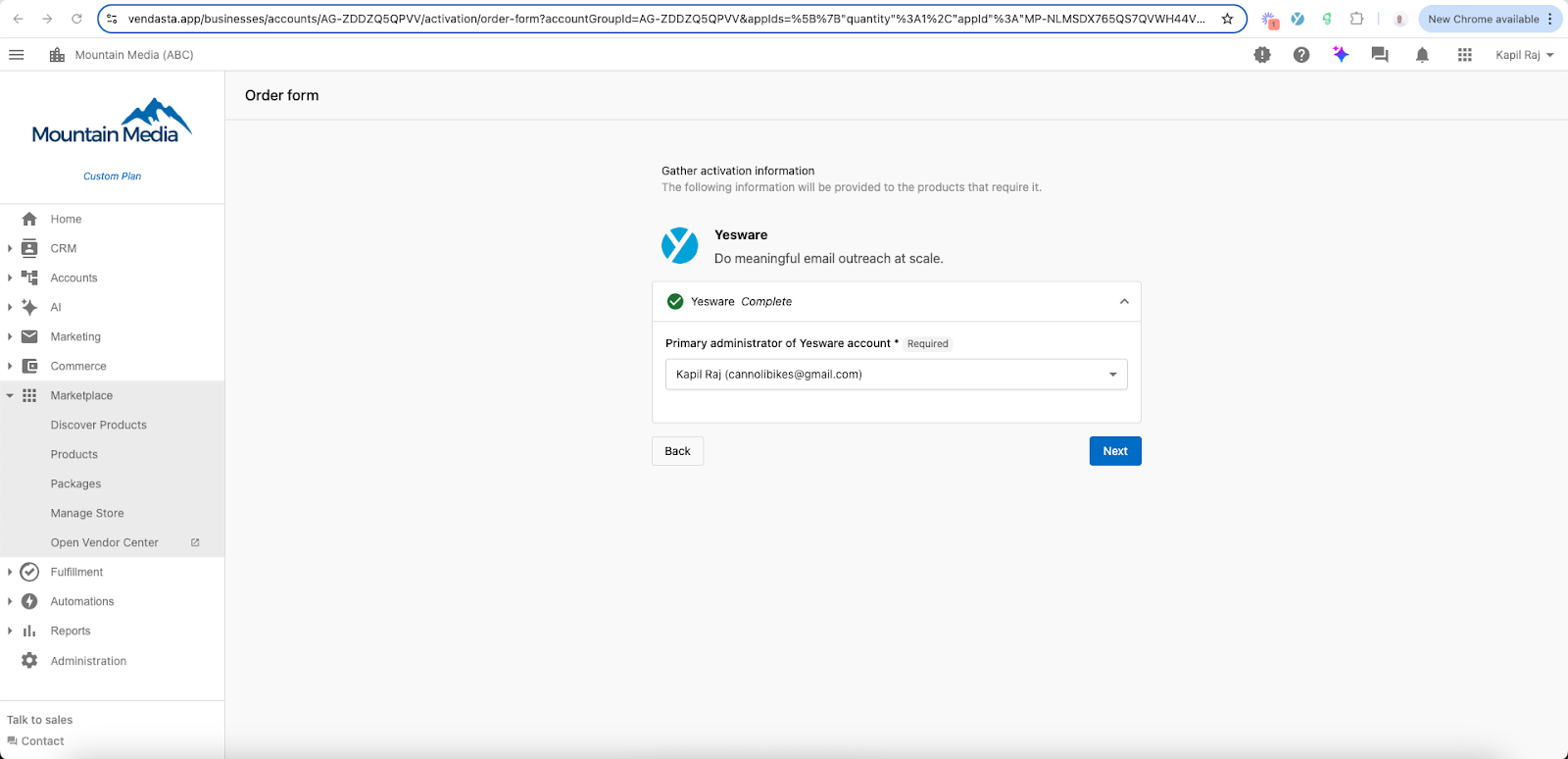Open the notifications bell
This screenshot has height=759, width=1568.
(1422, 55)
